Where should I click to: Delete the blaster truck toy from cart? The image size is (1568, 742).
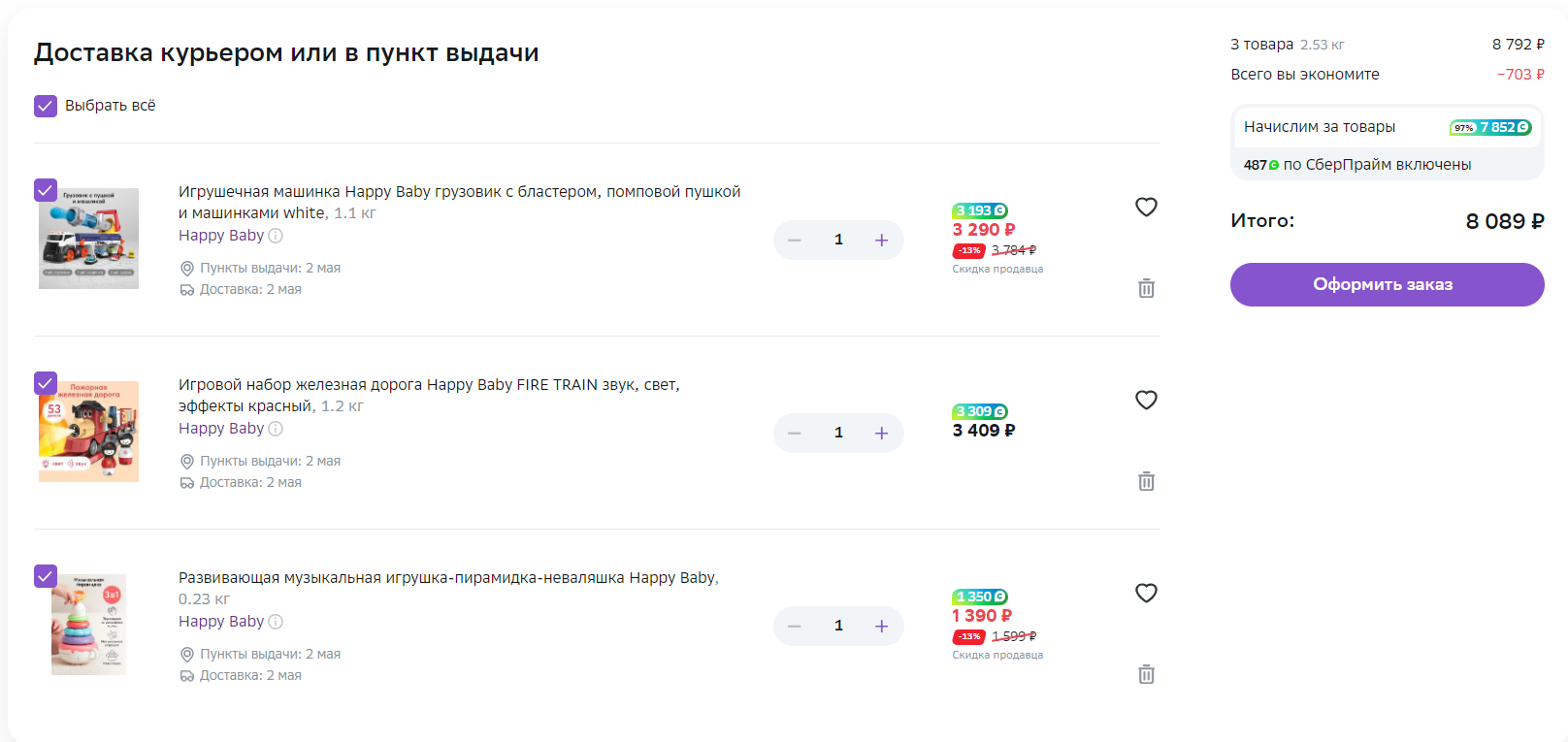pyautogui.click(x=1146, y=288)
